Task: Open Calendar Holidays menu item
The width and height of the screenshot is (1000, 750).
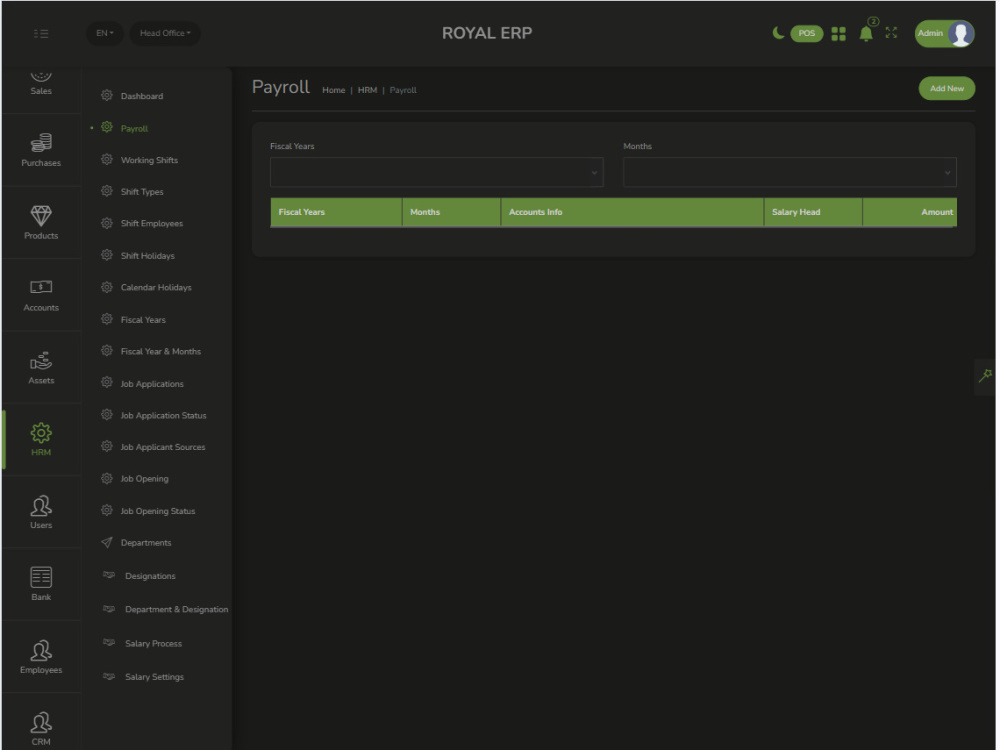Action: [157, 288]
